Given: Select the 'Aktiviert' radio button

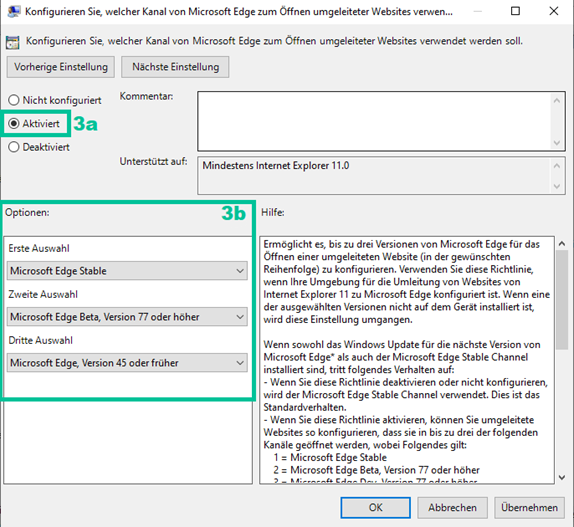Looking at the screenshot, I should click(x=14, y=124).
